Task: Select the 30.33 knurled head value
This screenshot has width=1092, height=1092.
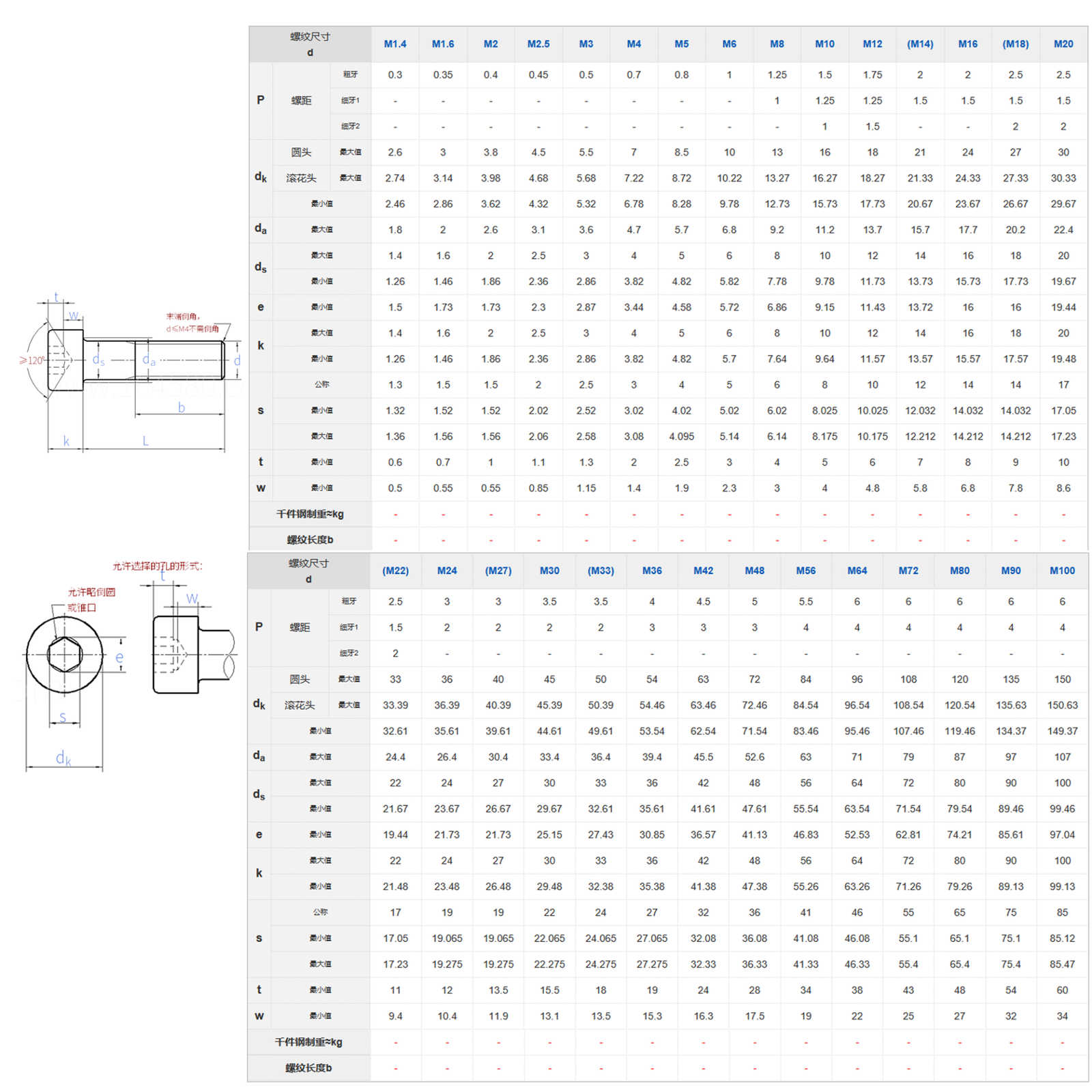Action: click(x=1063, y=178)
